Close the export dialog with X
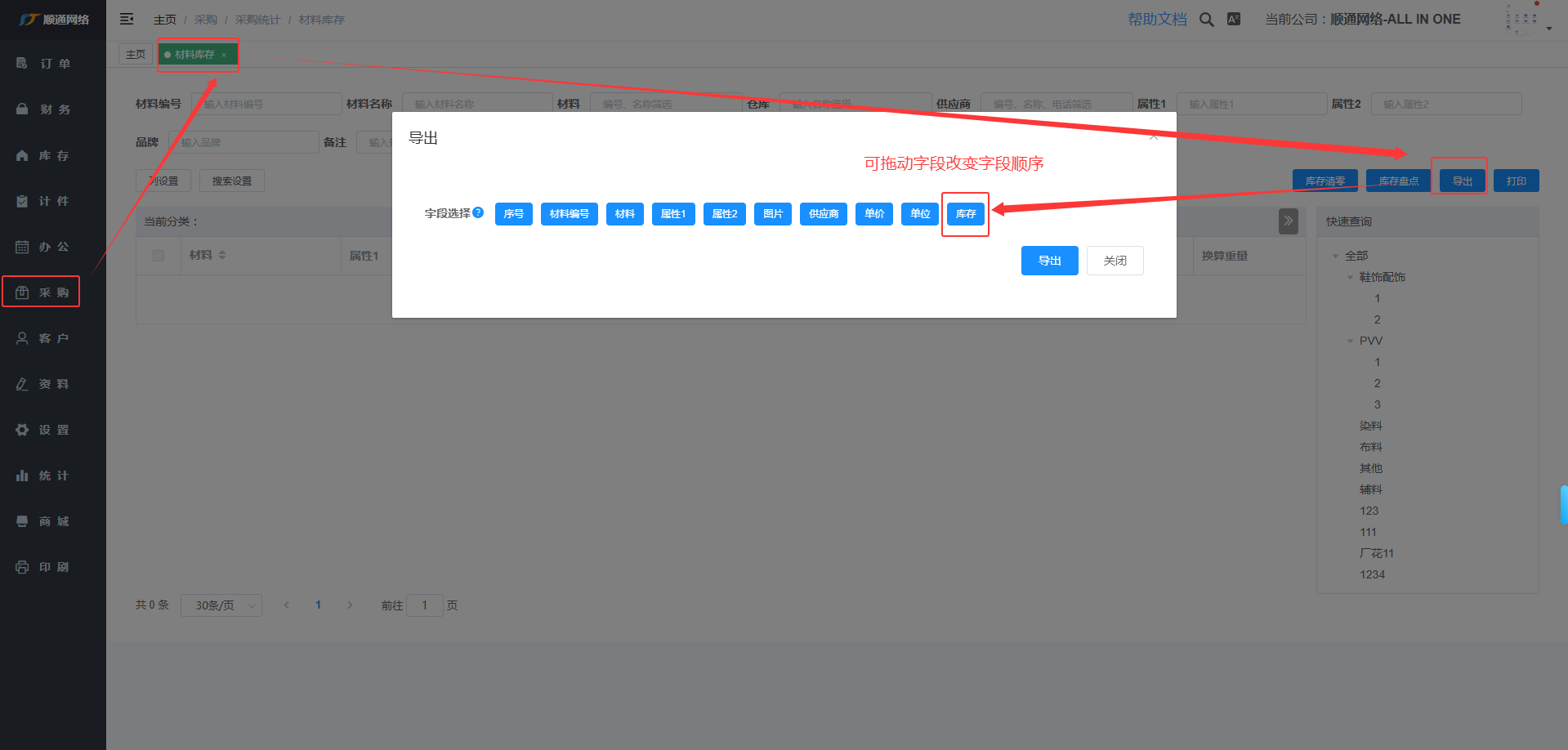Screen dimensions: 1568x750 click(x=1153, y=136)
